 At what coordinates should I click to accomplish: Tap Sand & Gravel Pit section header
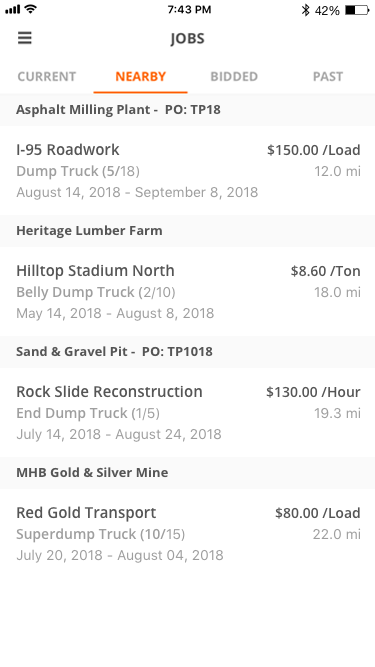pos(188,352)
